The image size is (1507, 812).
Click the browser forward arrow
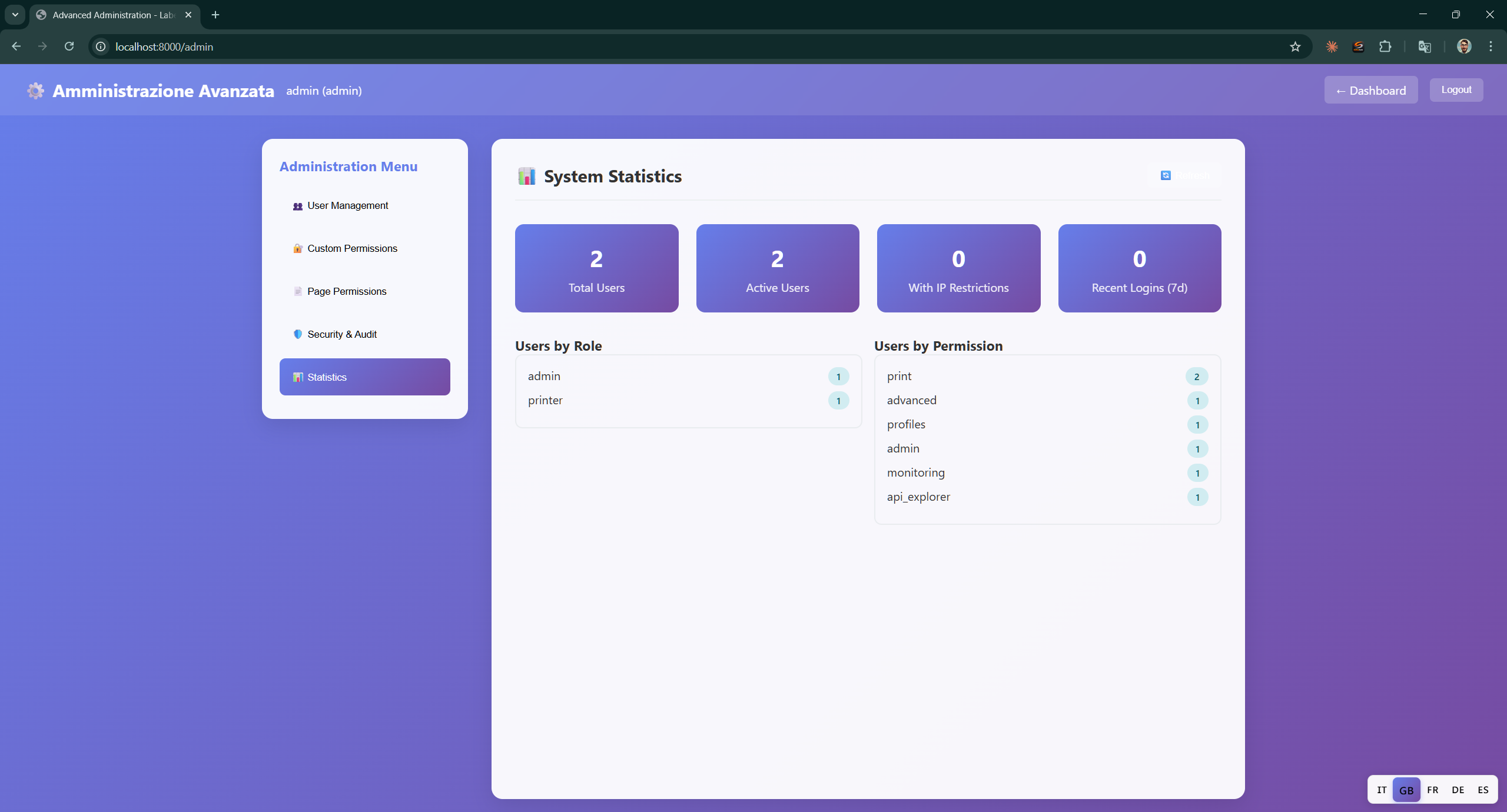click(x=42, y=46)
